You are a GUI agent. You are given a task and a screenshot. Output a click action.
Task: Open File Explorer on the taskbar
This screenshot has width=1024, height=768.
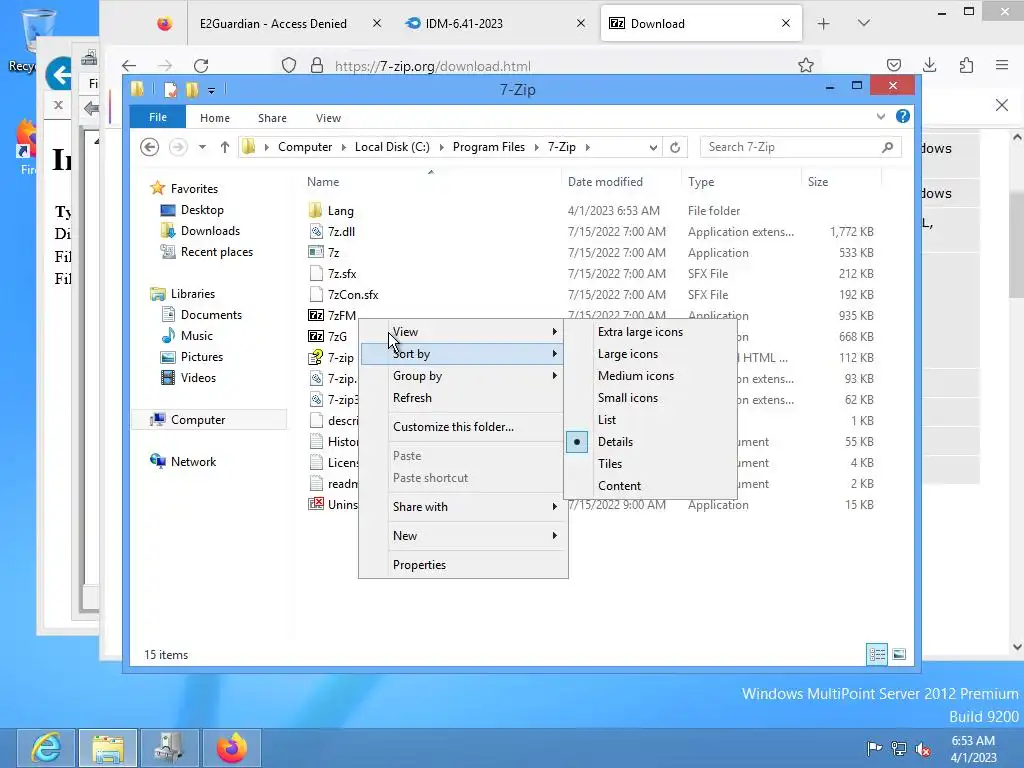point(108,748)
